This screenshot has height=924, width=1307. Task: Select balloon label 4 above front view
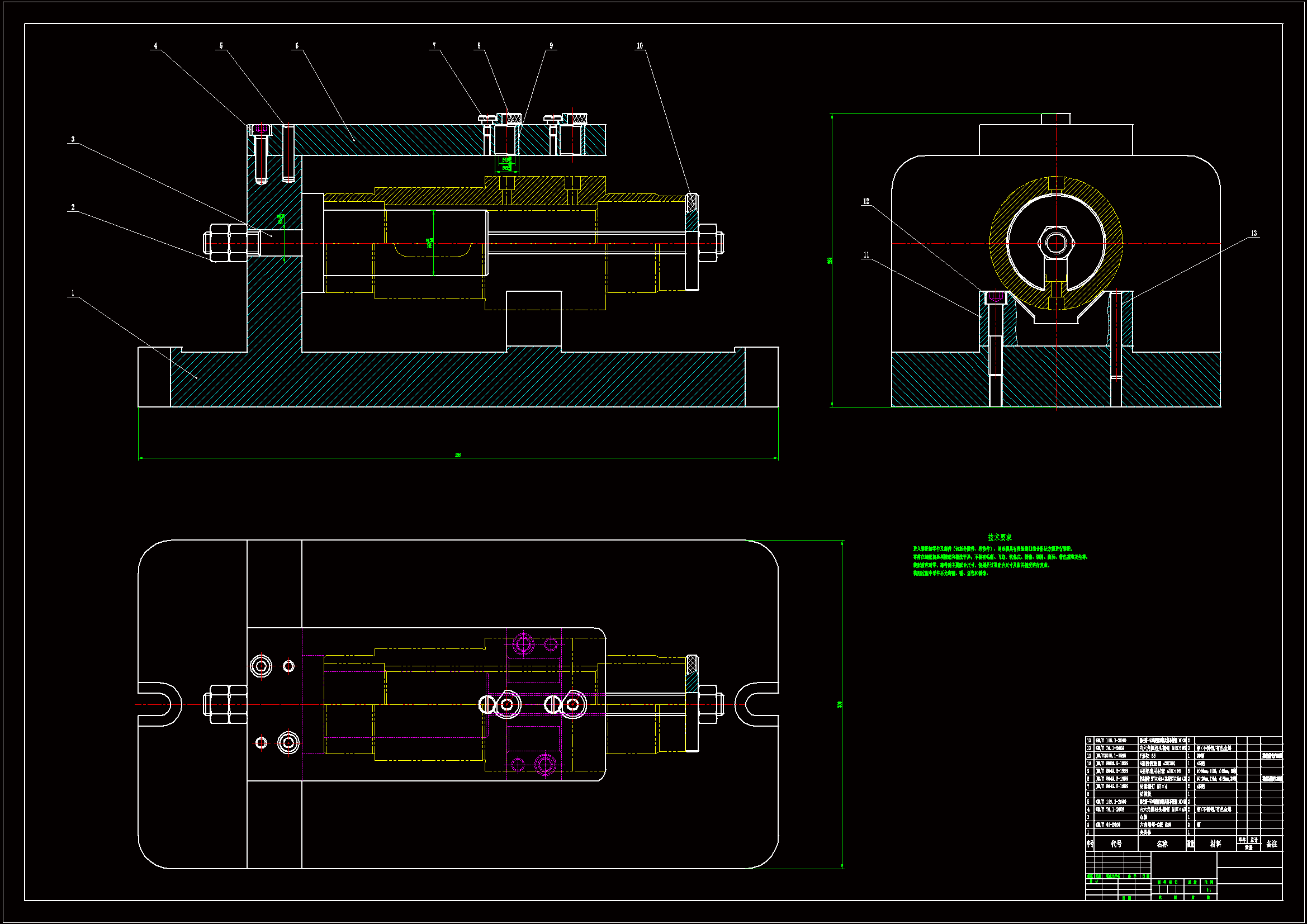point(155,46)
